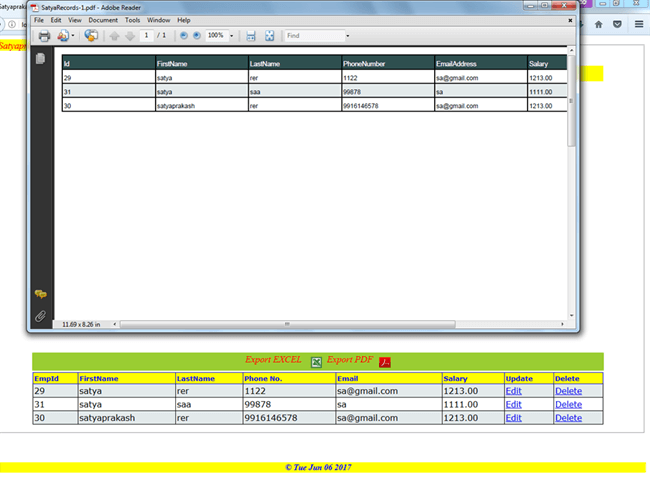Go to previous page arrow
The height and width of the screenshot is (483, 650).
point(114,36)
